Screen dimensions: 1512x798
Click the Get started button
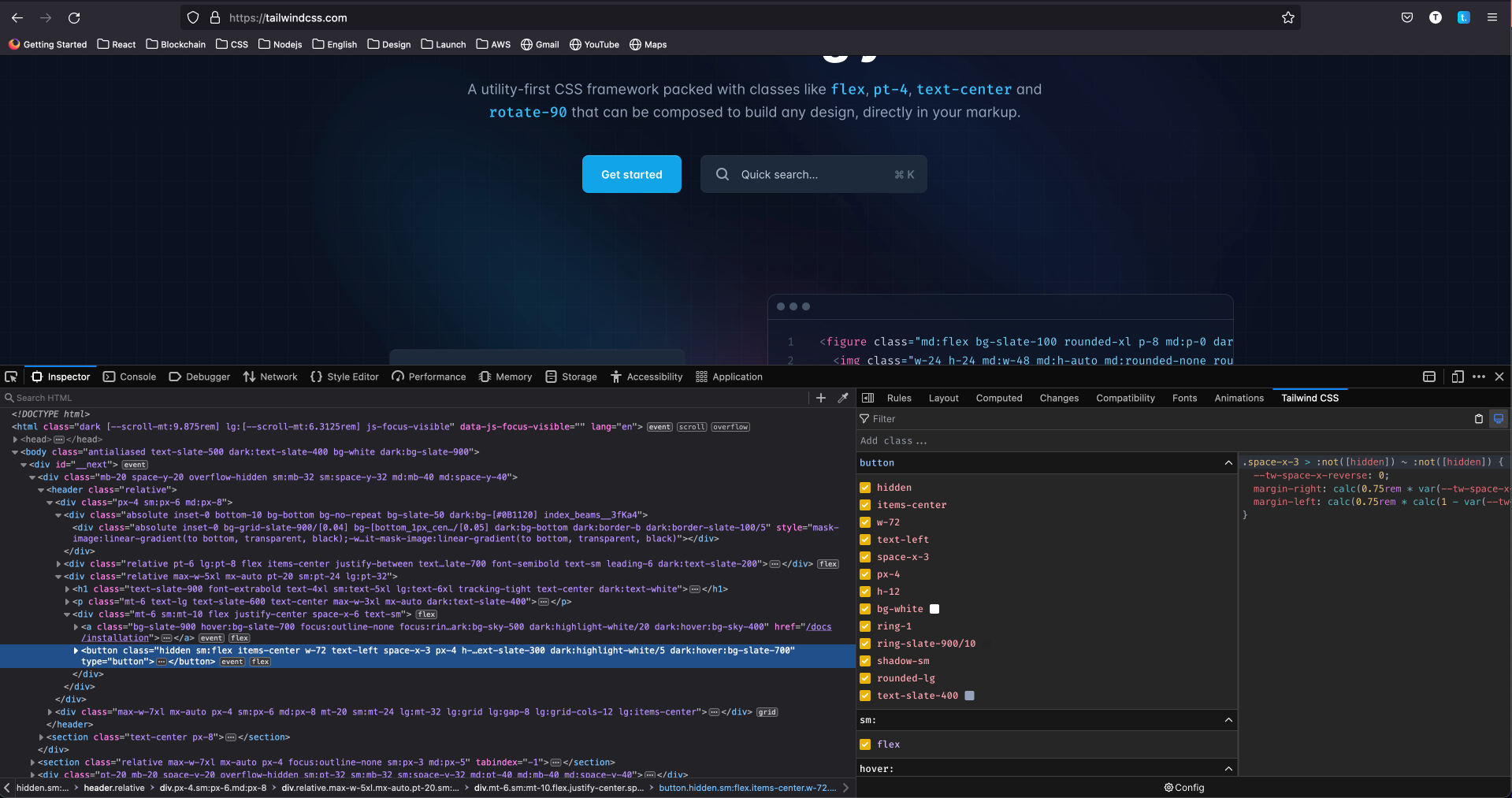point(632,174)
